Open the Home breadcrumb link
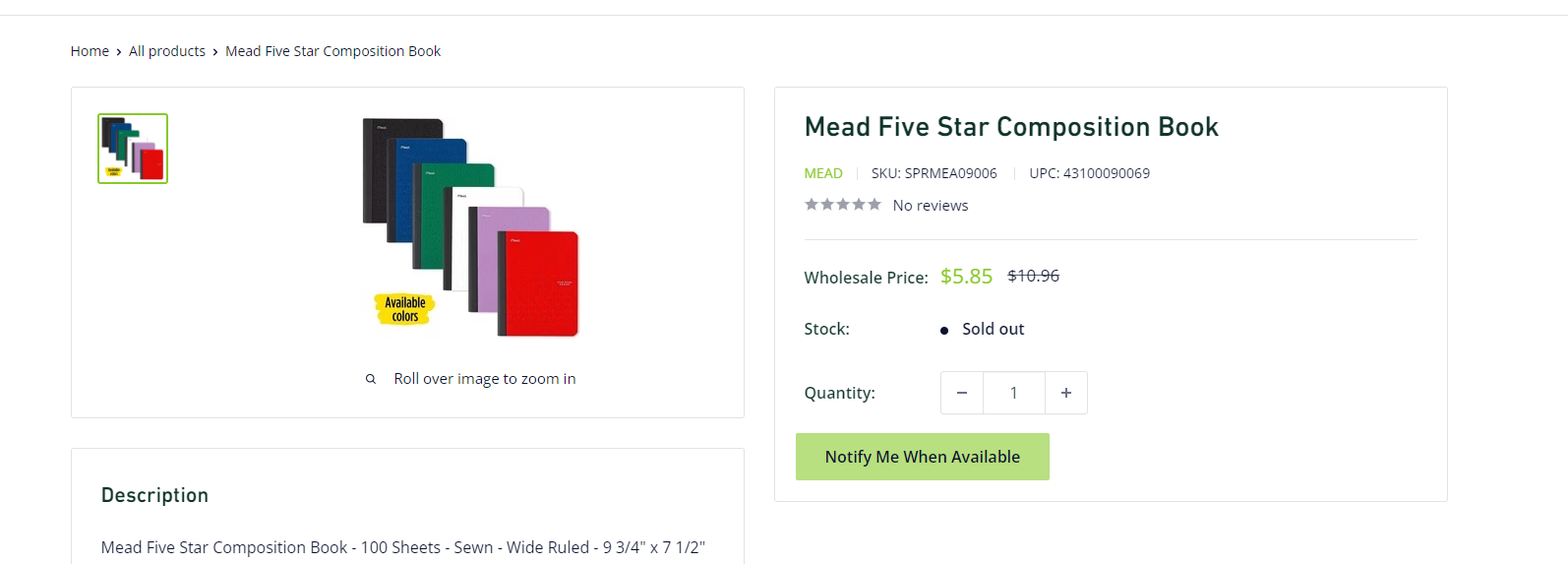The image size is (1568, 564). 90,51
